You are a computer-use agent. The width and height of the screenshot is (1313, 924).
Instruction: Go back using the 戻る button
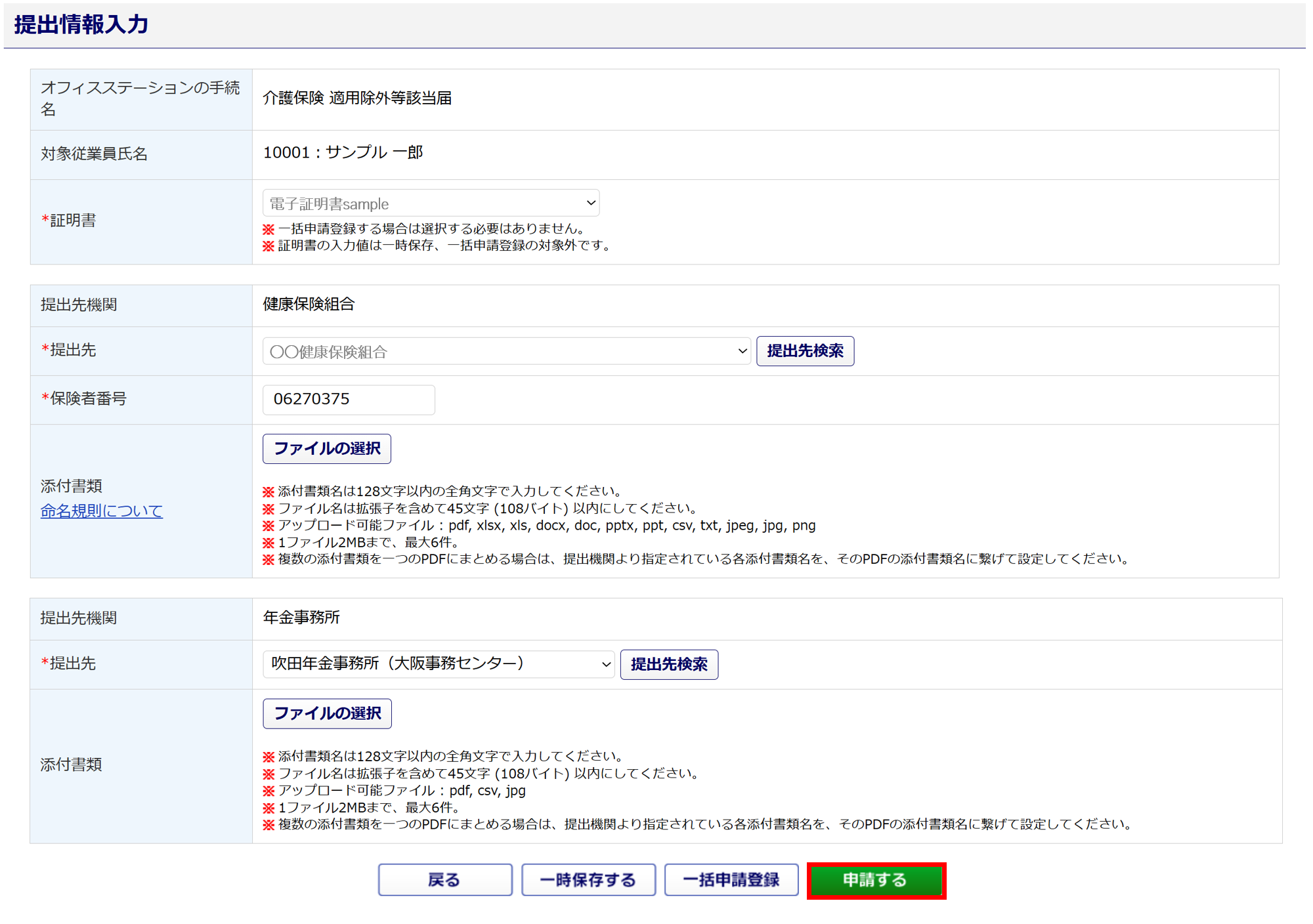(444, 880)
